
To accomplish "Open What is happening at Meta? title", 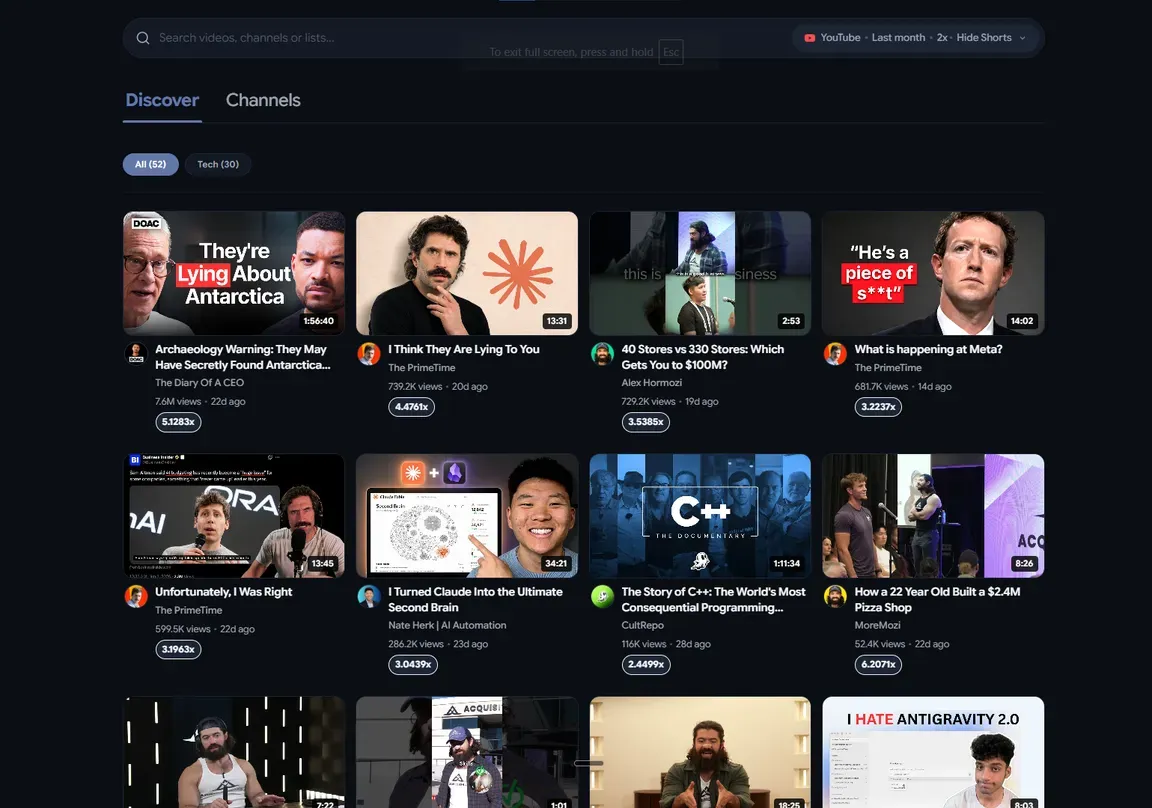I will click(928, 350).
